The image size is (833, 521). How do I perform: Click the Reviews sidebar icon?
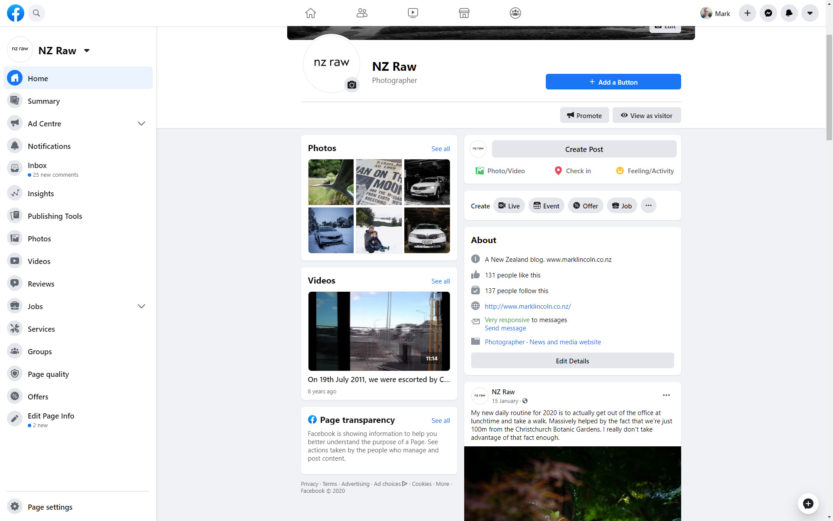[x=15, y=284]
